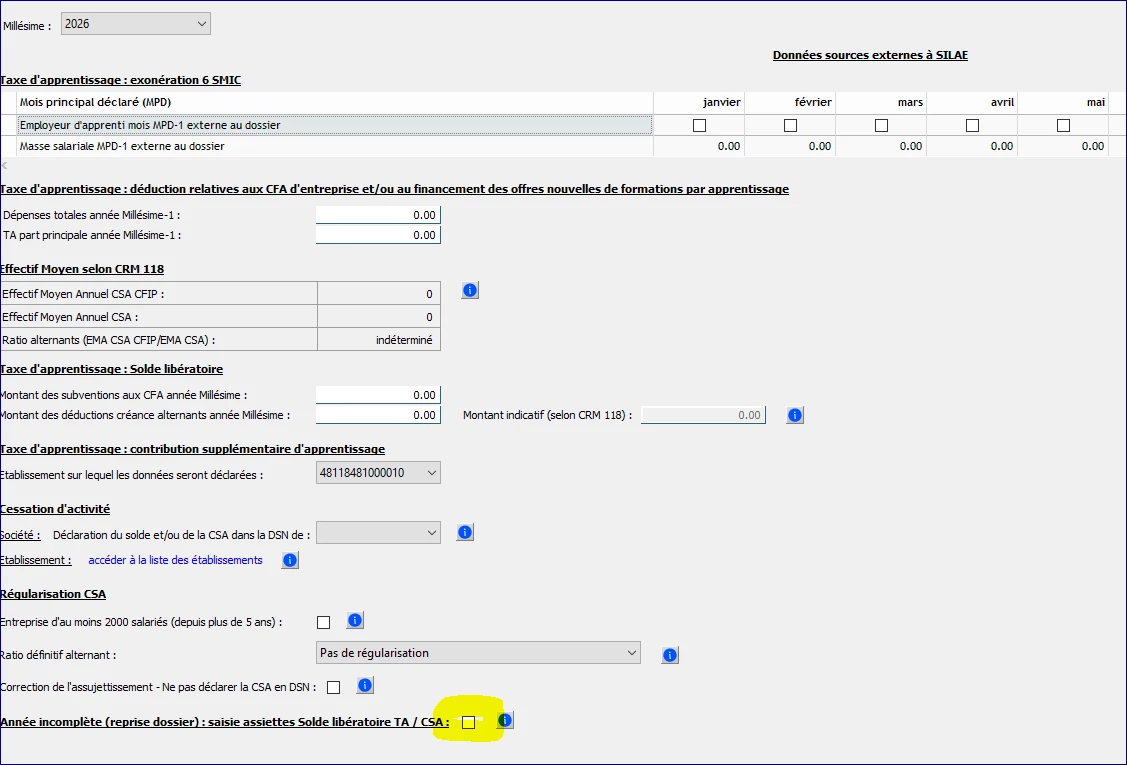Click 'Effectif Moyen Annuel CSA :' value cell

(379, 317)
